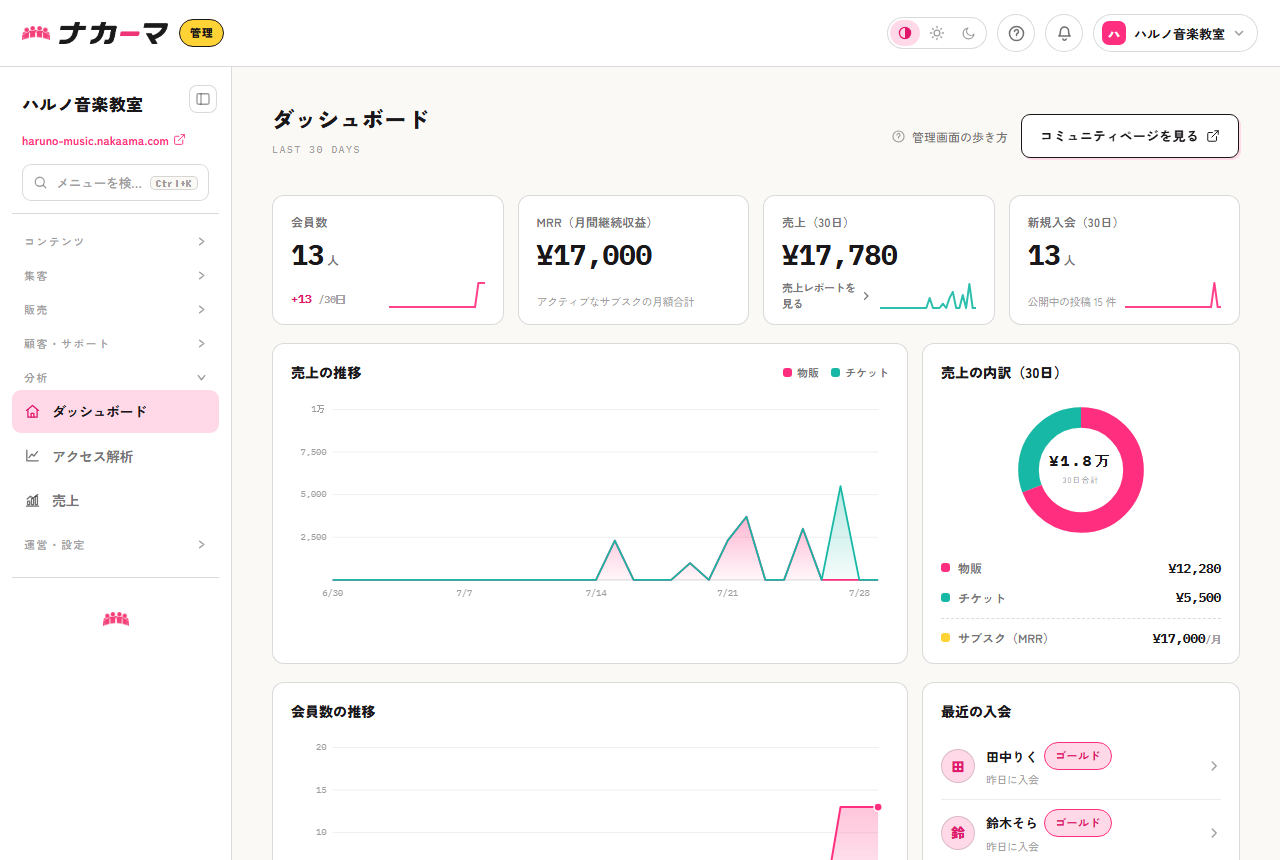
Task: Click the 新規入会 stat card sparkline
Action: pos(1172,295)
